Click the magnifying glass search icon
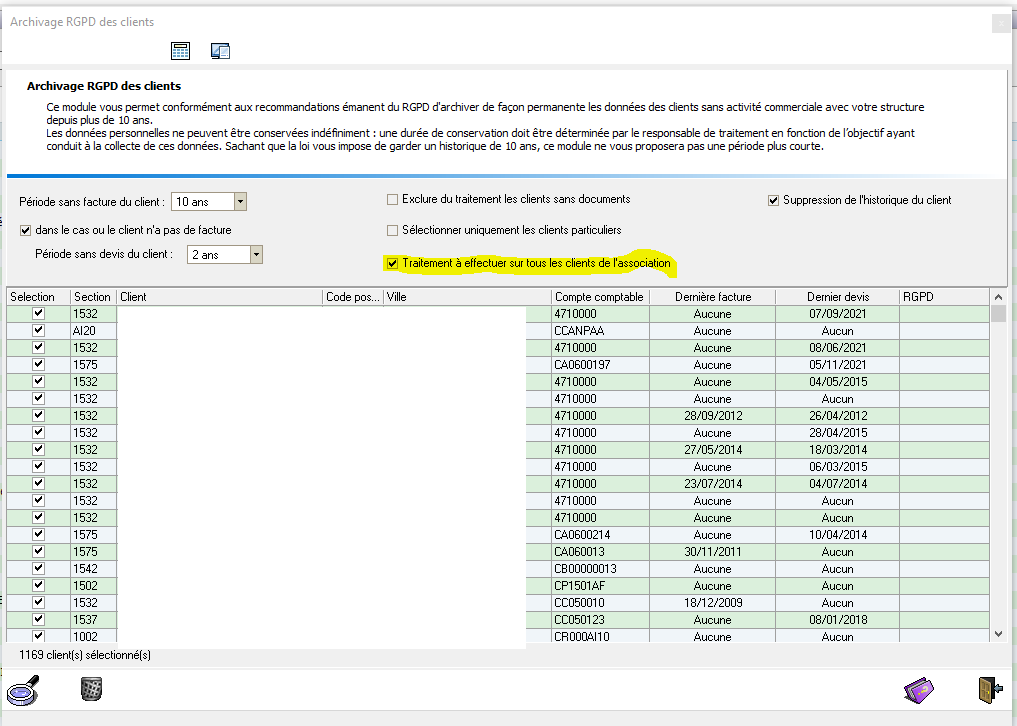Viewport: 1017px width, 726px height. 22,690
